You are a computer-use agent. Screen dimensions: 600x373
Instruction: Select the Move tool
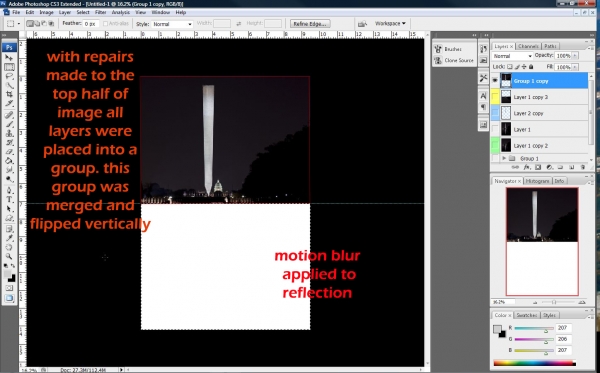(9, 58)
